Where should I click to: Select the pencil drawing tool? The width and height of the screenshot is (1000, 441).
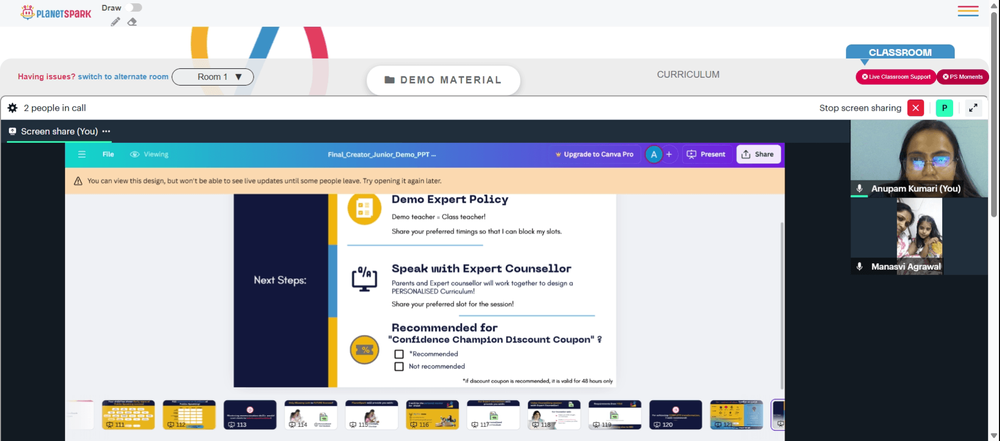(115, 22)
